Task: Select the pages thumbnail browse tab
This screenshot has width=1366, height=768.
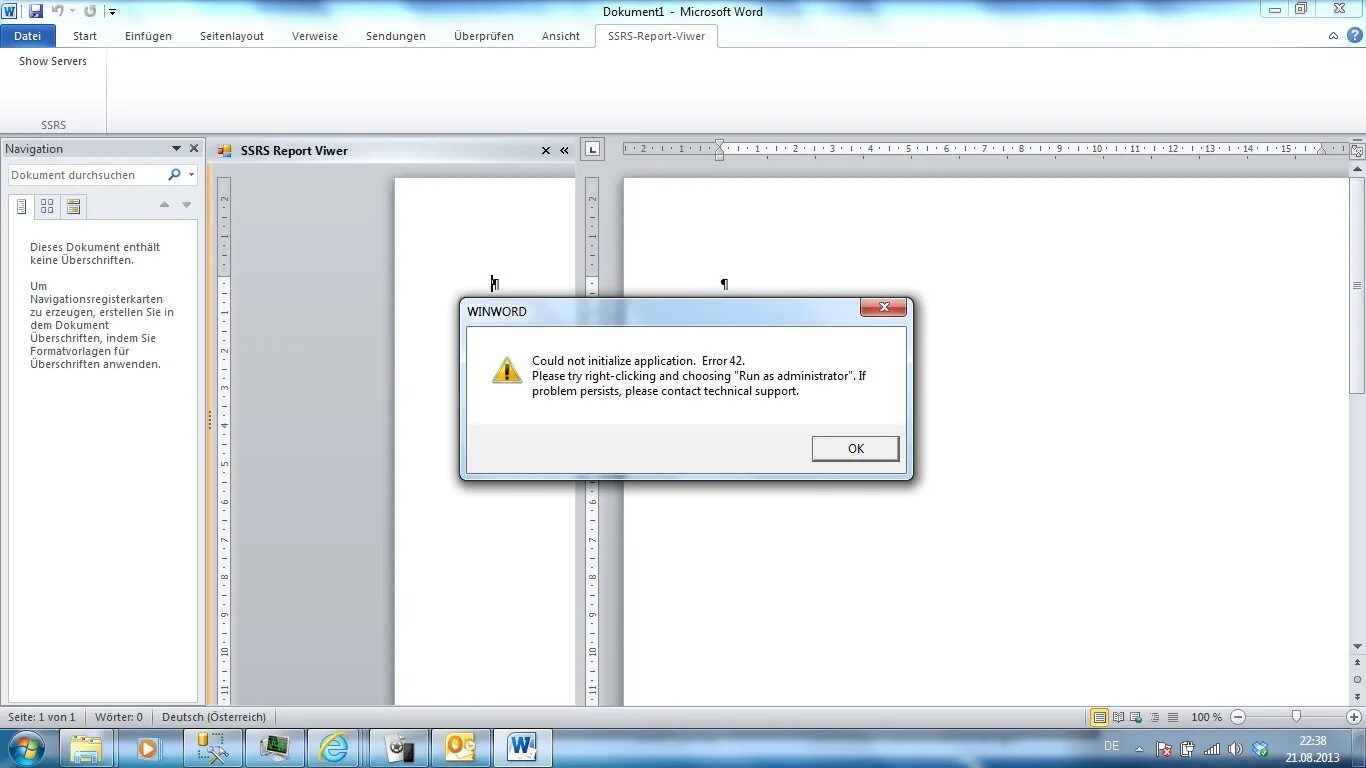Action: [x=47, y=207]
